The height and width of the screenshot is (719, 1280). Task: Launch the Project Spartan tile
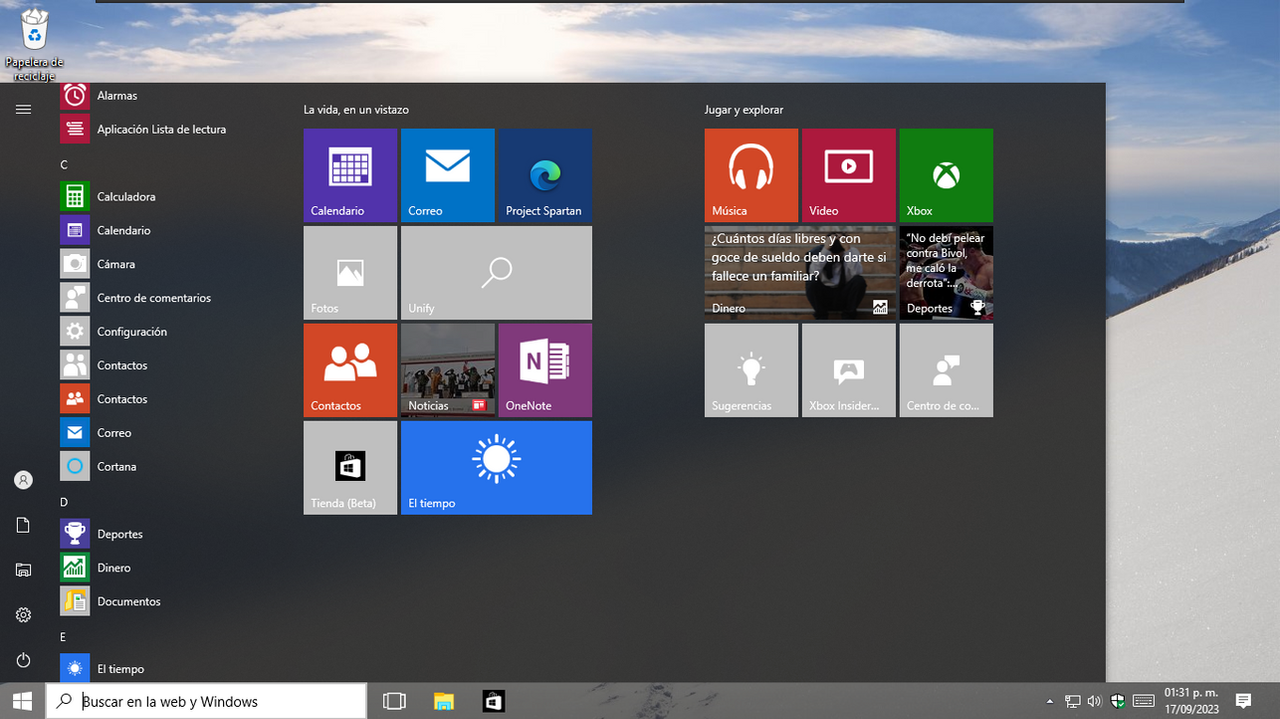[x=545, y=175]
